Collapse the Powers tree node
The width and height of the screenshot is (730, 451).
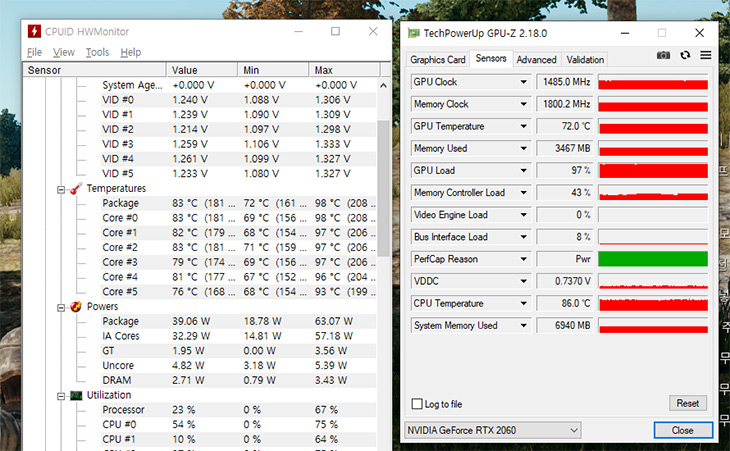(61, 308)
